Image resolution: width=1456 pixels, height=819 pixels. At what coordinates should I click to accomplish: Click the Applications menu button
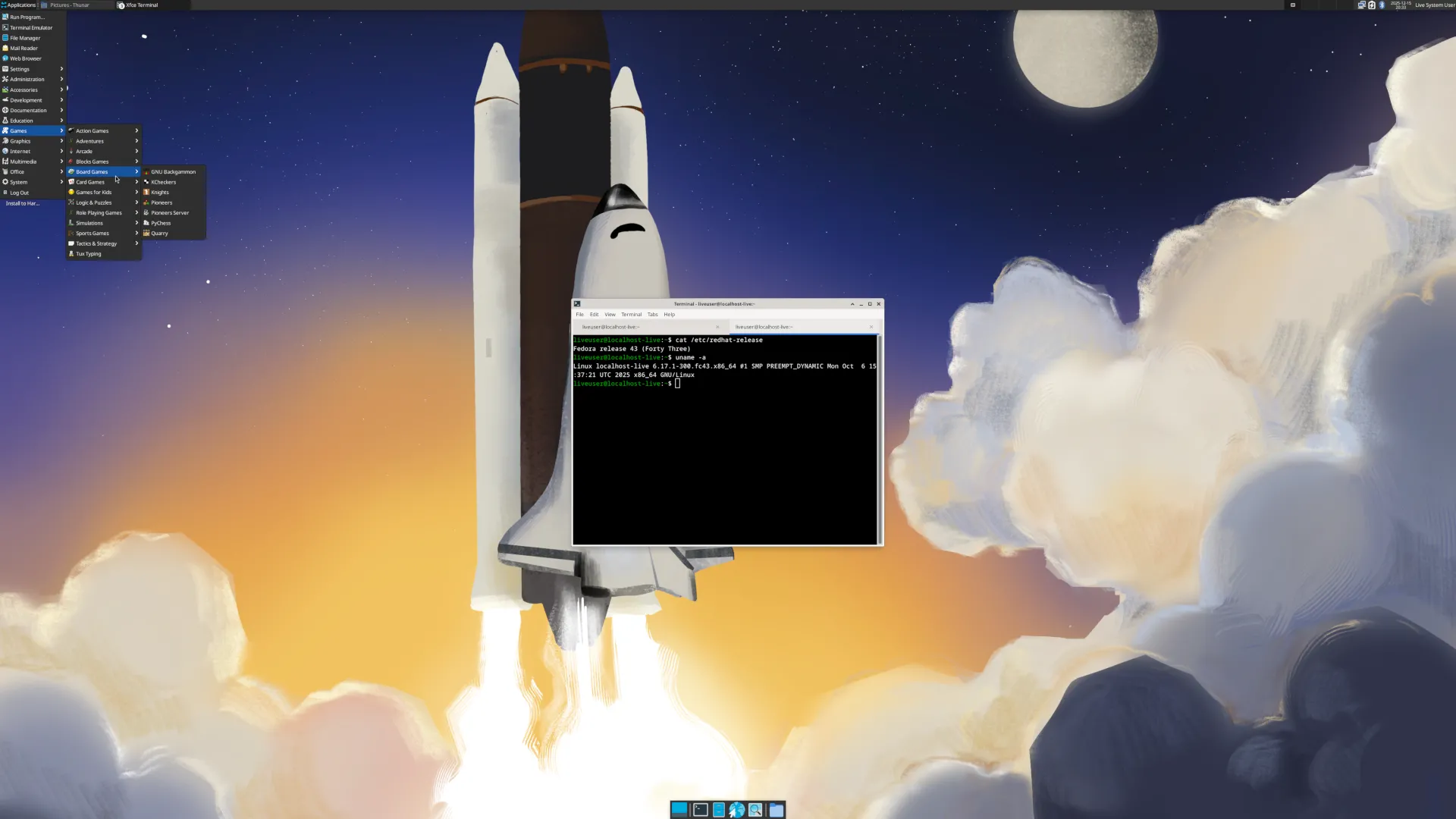click(19, 5)
